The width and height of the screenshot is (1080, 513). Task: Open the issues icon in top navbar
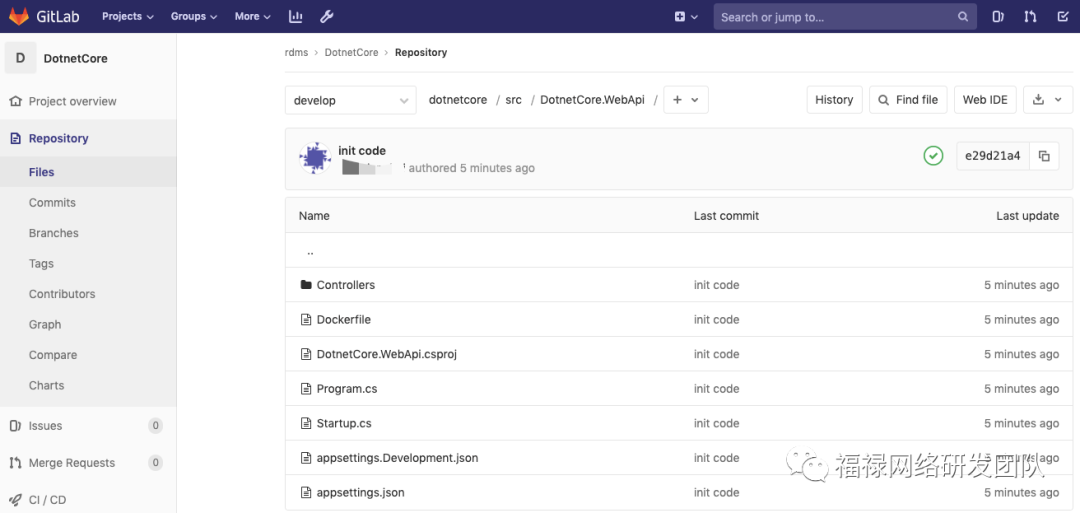[x=997, y=17]
